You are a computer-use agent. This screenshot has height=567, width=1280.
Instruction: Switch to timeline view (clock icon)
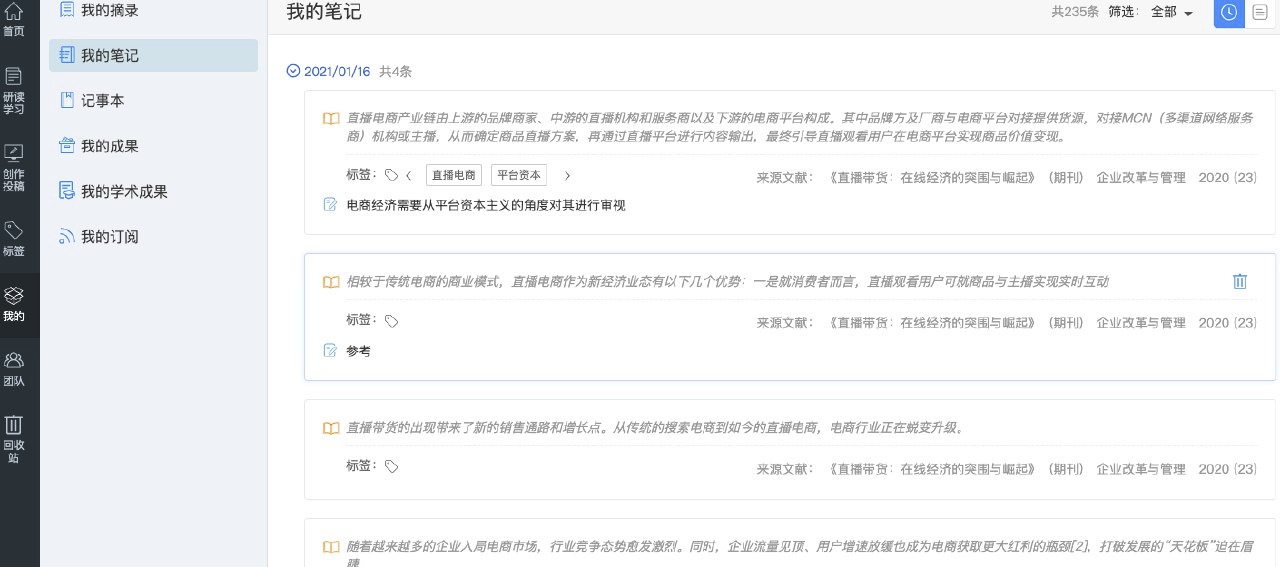click(x=1229, y=12)
